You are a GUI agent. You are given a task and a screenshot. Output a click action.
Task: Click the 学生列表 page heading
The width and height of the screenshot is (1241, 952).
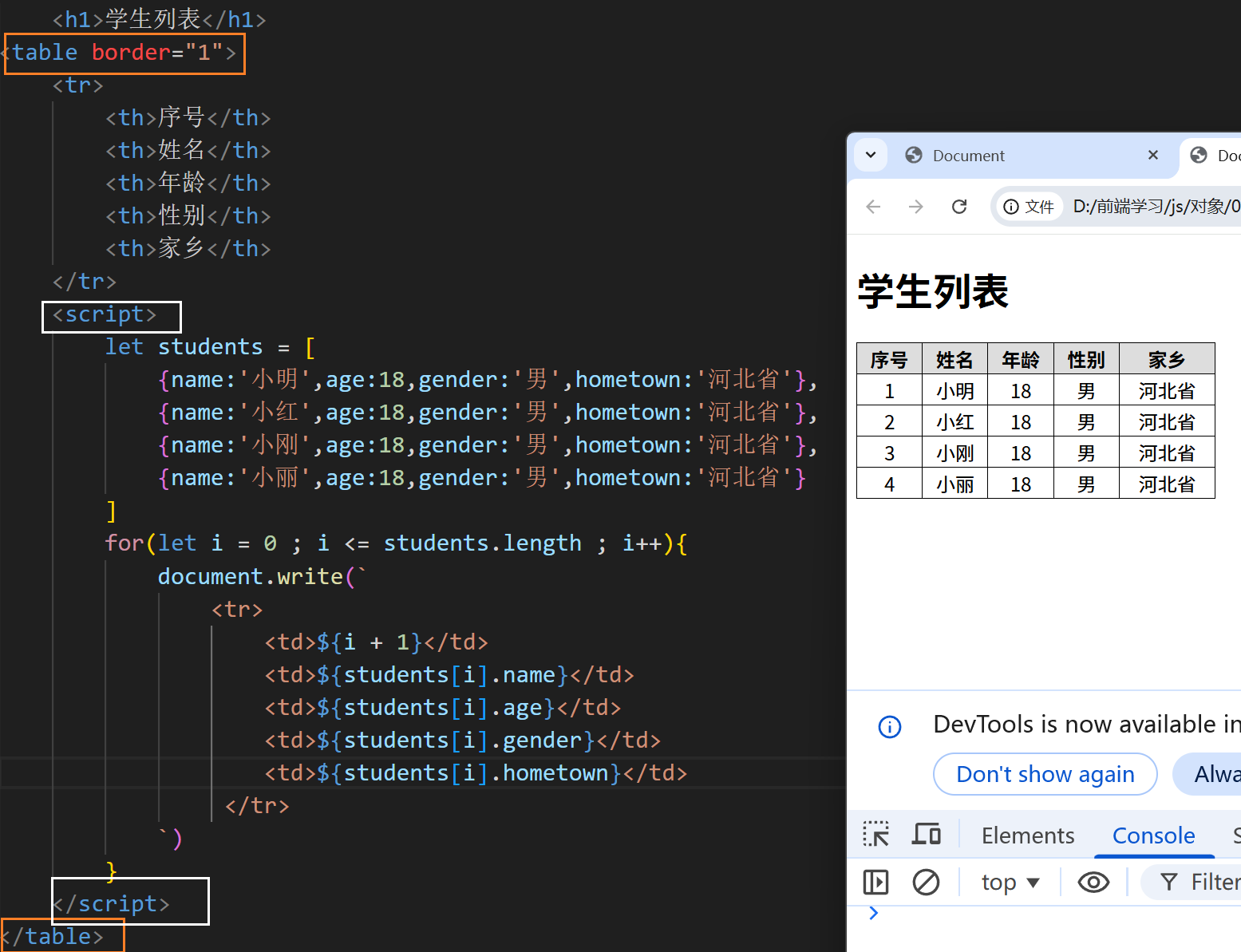click(x=933, y=291)
